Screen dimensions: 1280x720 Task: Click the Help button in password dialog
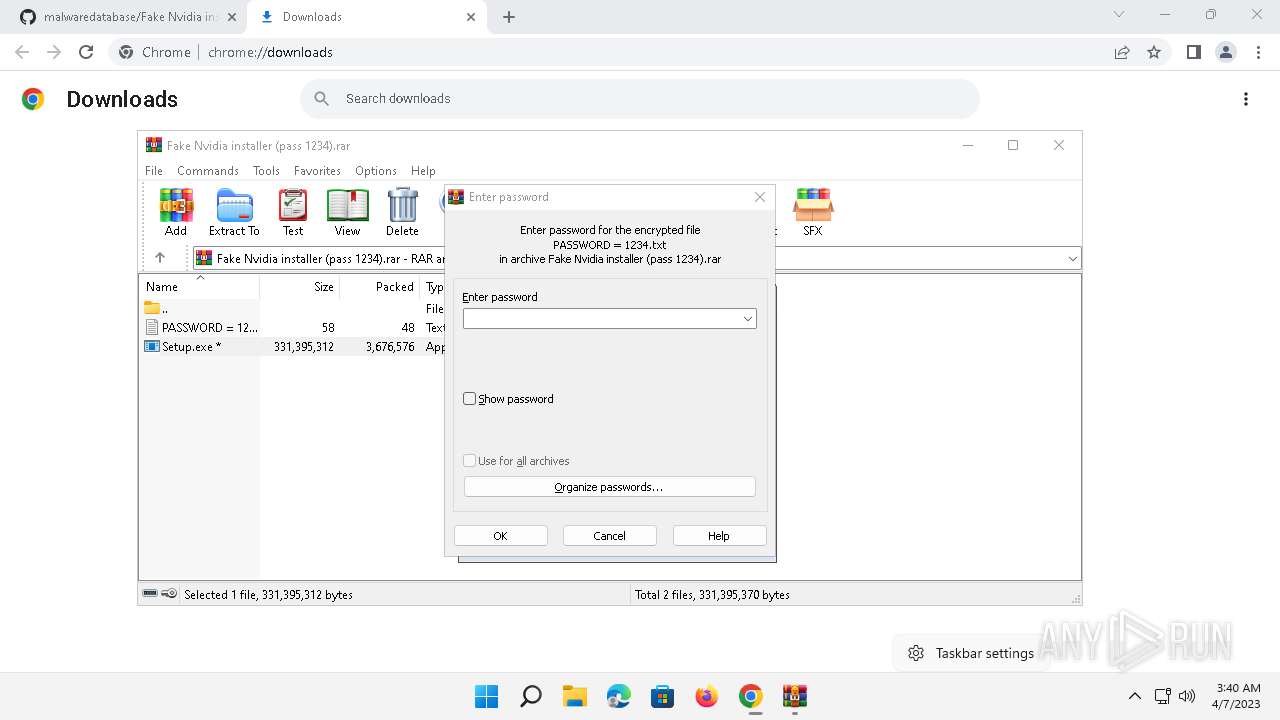click(x=719, y=536)
